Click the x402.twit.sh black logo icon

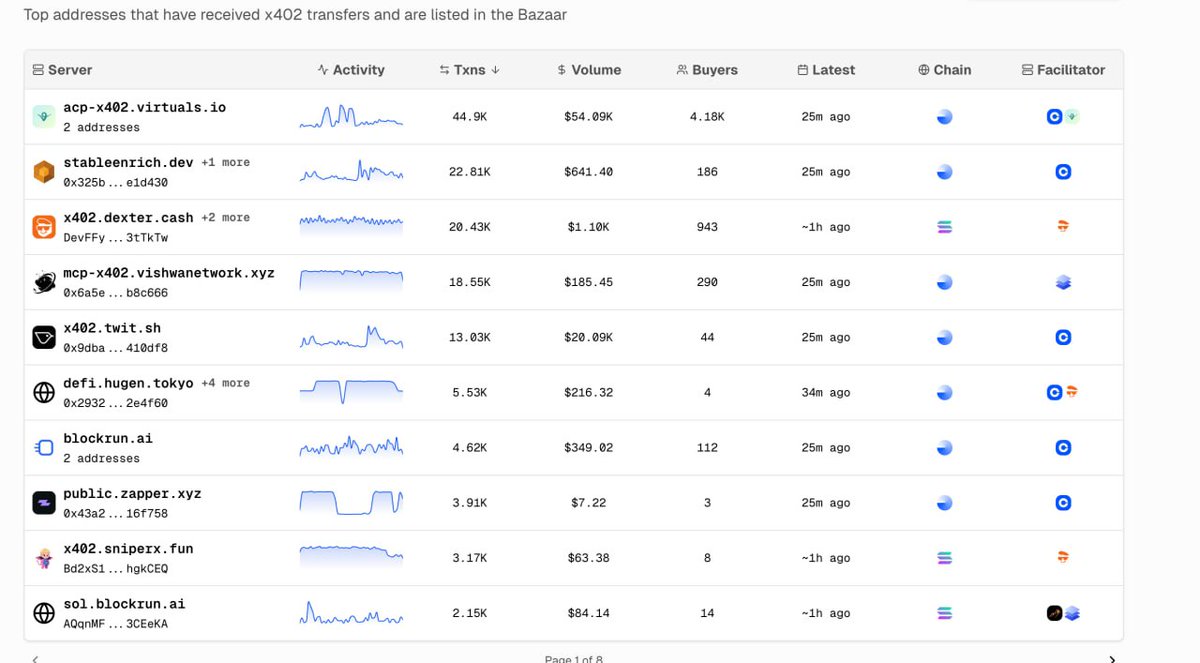[43, 337]
